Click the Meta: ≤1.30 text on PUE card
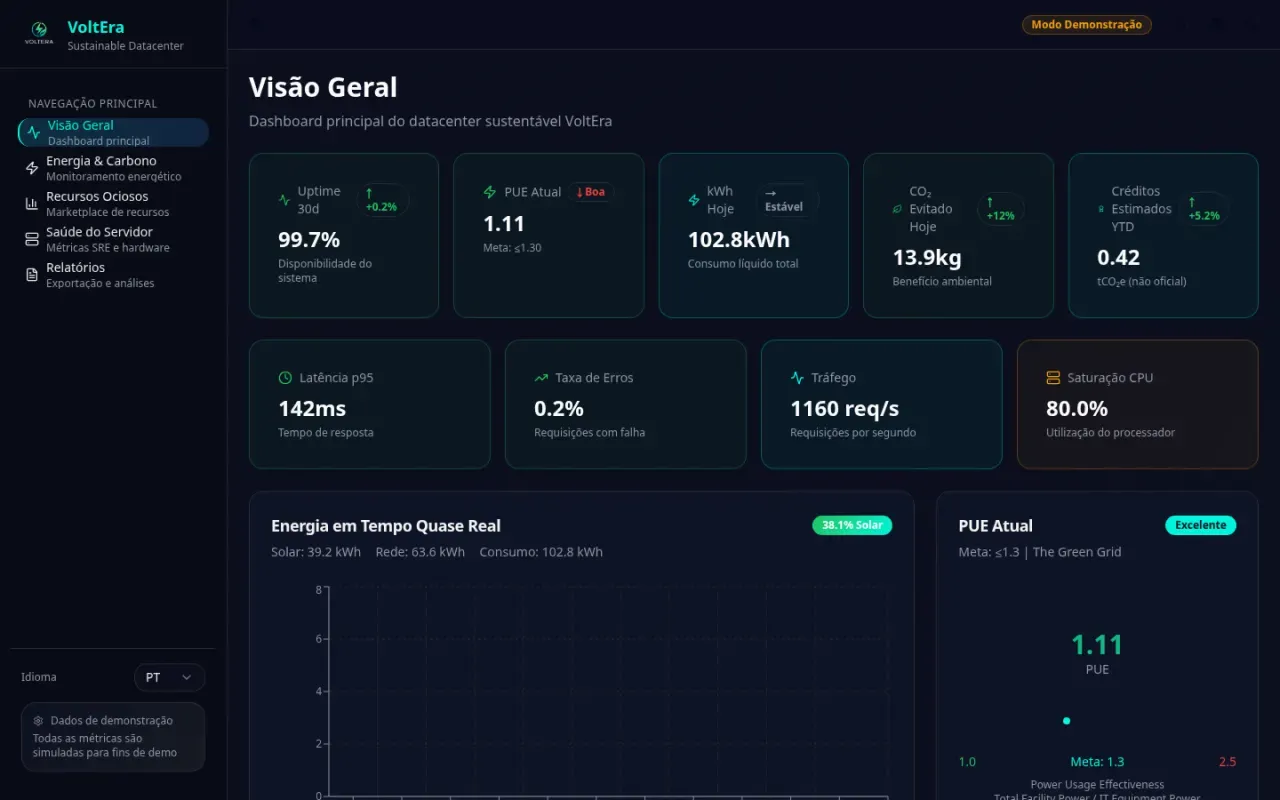 (x=512, y=247)
